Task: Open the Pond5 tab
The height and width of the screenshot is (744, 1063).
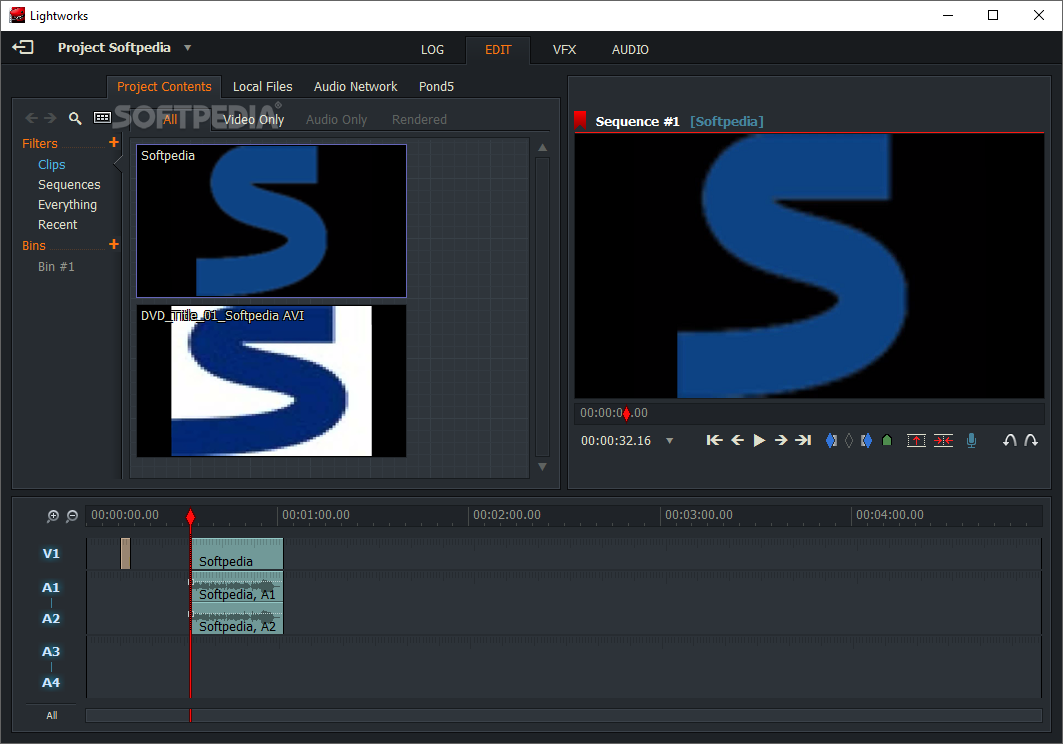Action: click(x=436, y=87)
